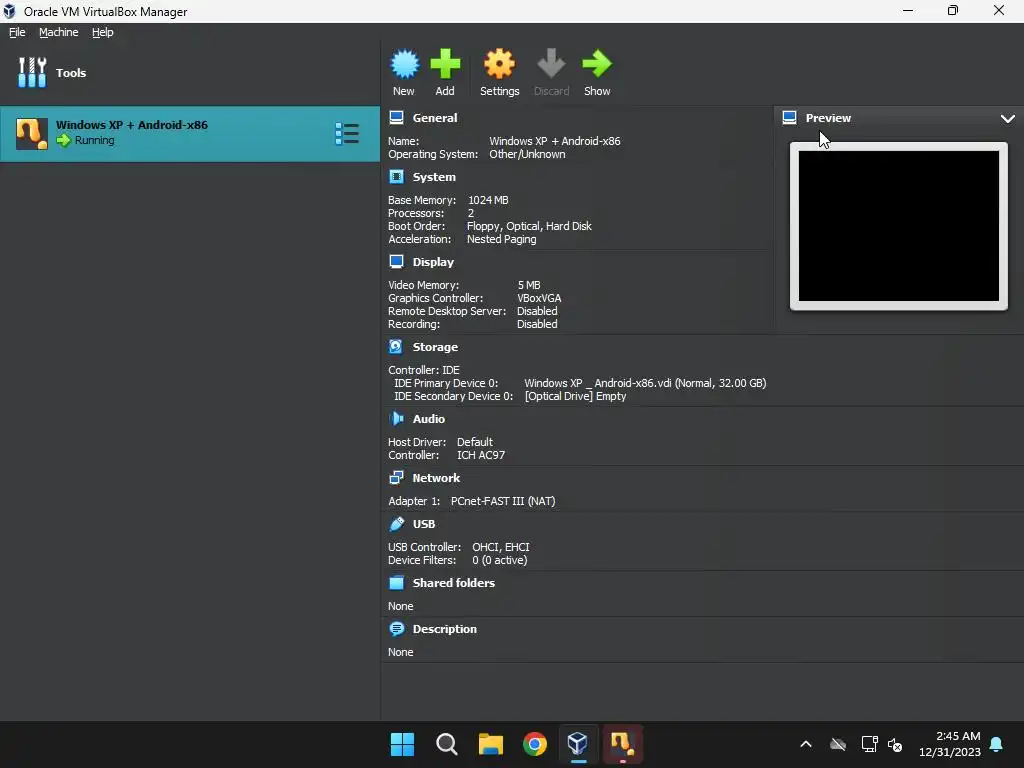Viewport: 1024px width, 768px height.
Task: Click the New machine toolbar icon
Action: 404,65
